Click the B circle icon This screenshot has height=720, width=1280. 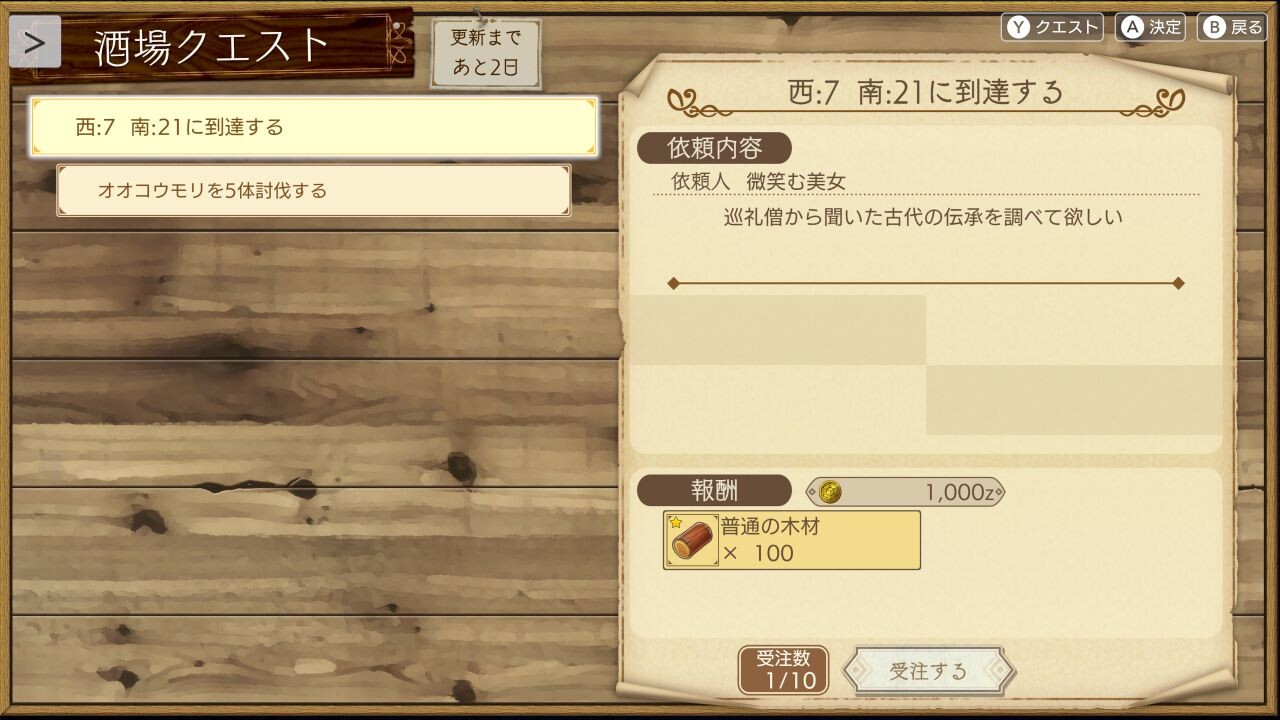coord(1214,28)
